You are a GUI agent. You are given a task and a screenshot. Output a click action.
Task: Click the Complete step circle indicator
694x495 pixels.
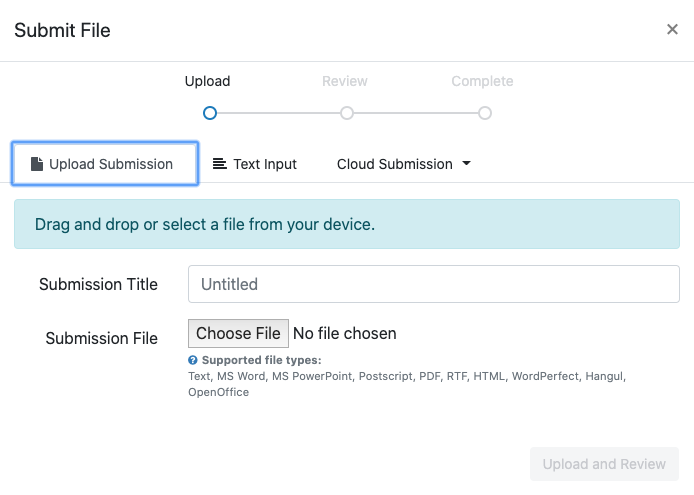point(485,113)
